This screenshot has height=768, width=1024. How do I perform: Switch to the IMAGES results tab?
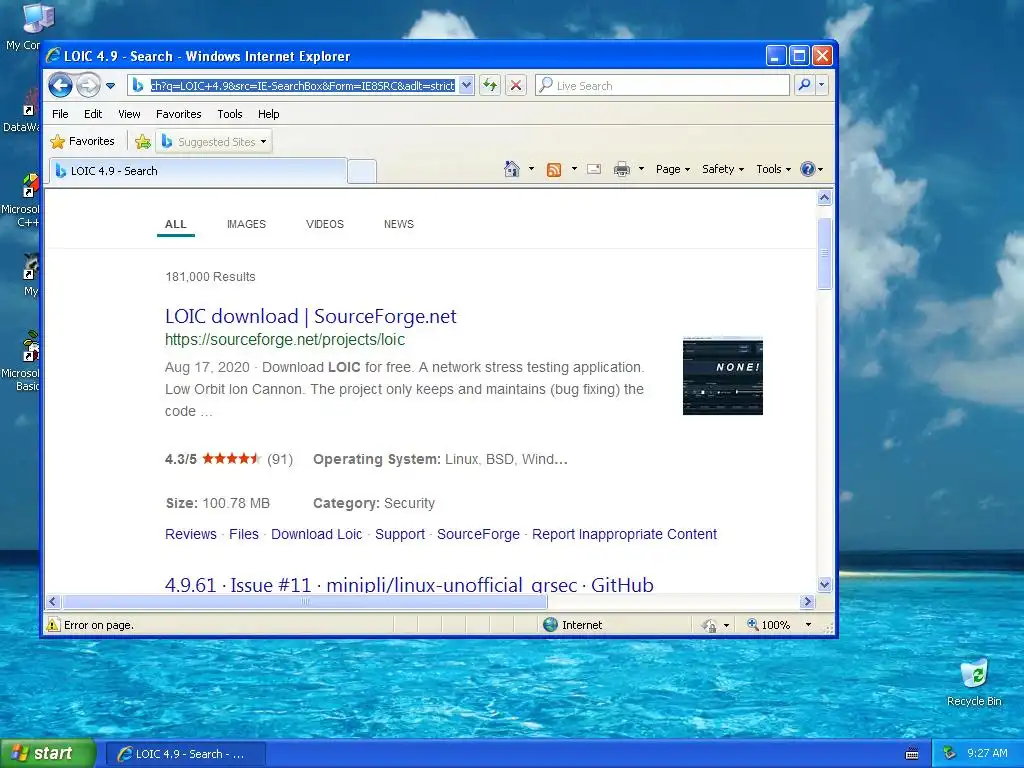(246, 224)
